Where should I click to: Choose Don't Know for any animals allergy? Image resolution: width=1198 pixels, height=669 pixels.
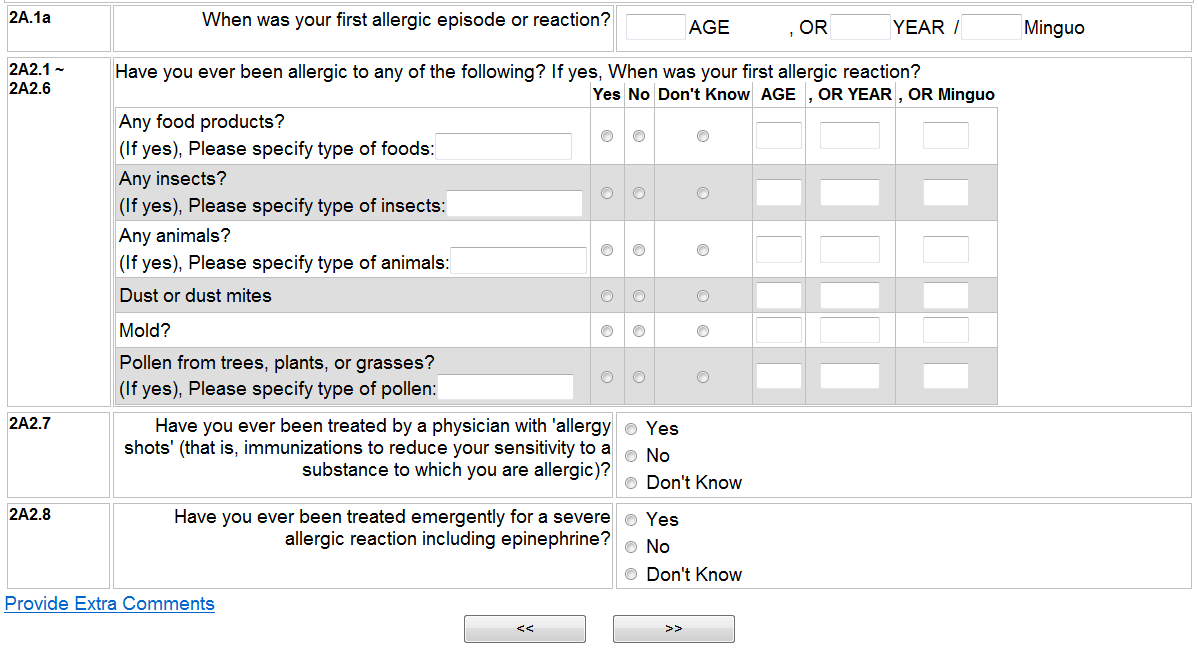pyautogui.click(x=703, y=250)
